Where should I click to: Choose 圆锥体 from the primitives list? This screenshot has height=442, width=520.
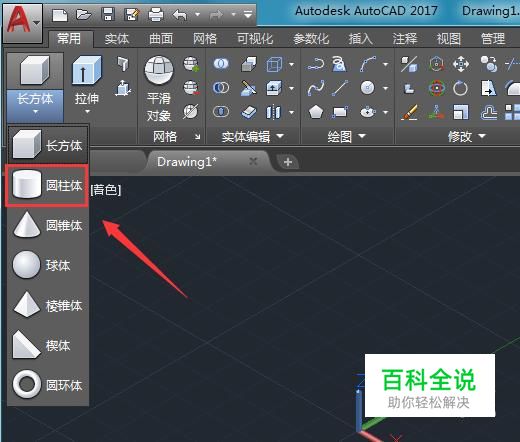(x=48, y=225)
